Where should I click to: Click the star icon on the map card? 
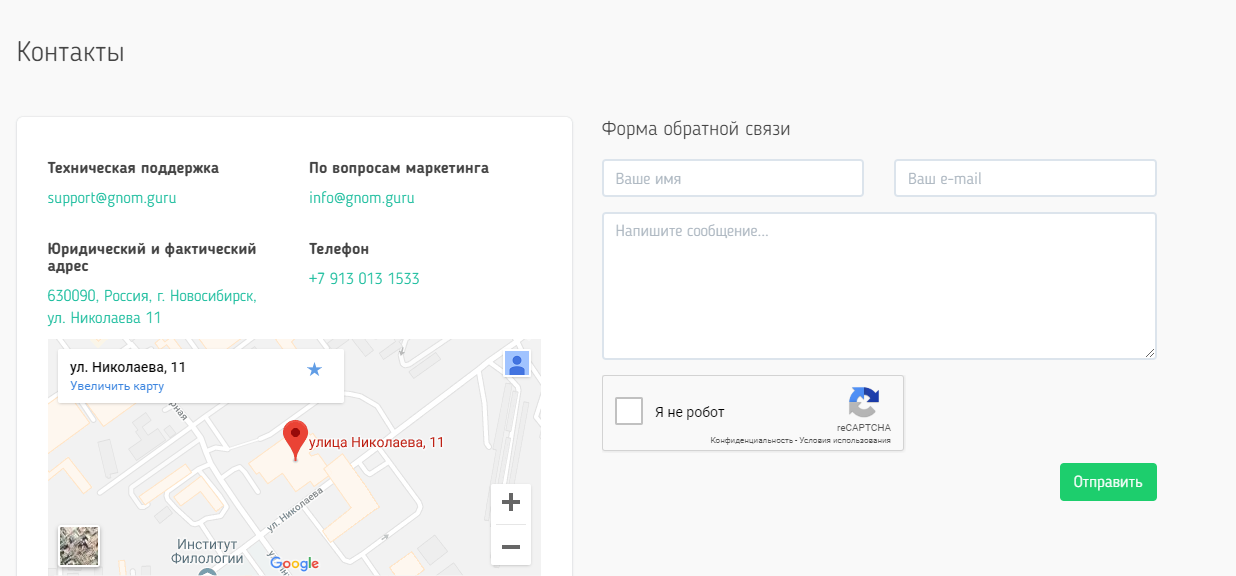coord(314,370)
